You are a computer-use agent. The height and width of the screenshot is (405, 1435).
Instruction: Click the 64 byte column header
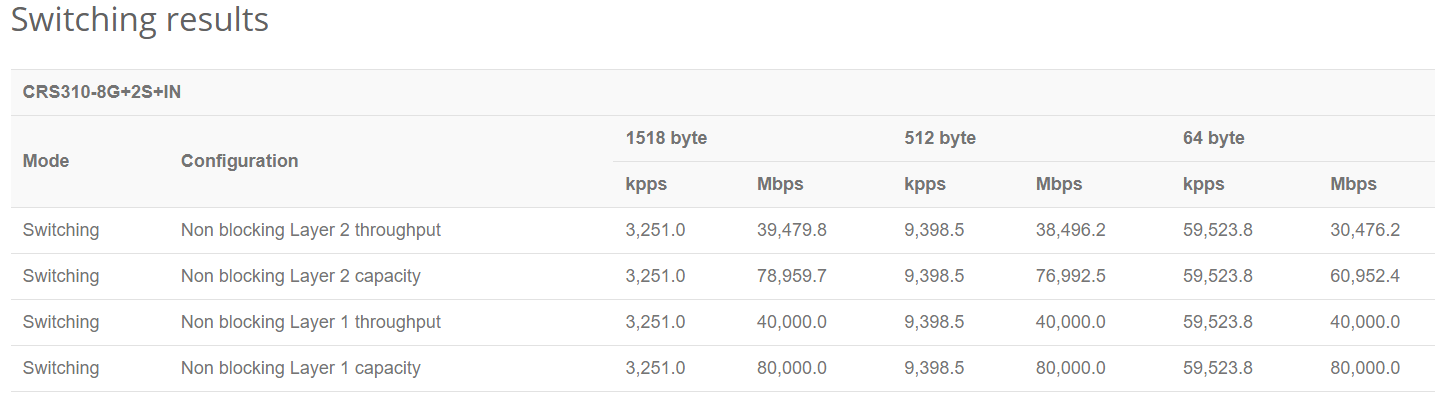coord(1213,138)
